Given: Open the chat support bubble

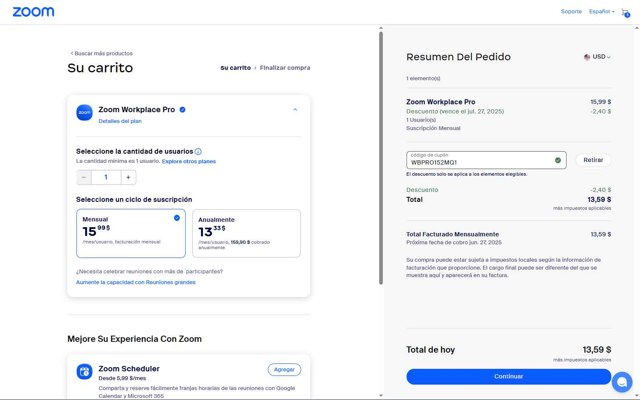Looking at the screenshot, I should point(622,382).
